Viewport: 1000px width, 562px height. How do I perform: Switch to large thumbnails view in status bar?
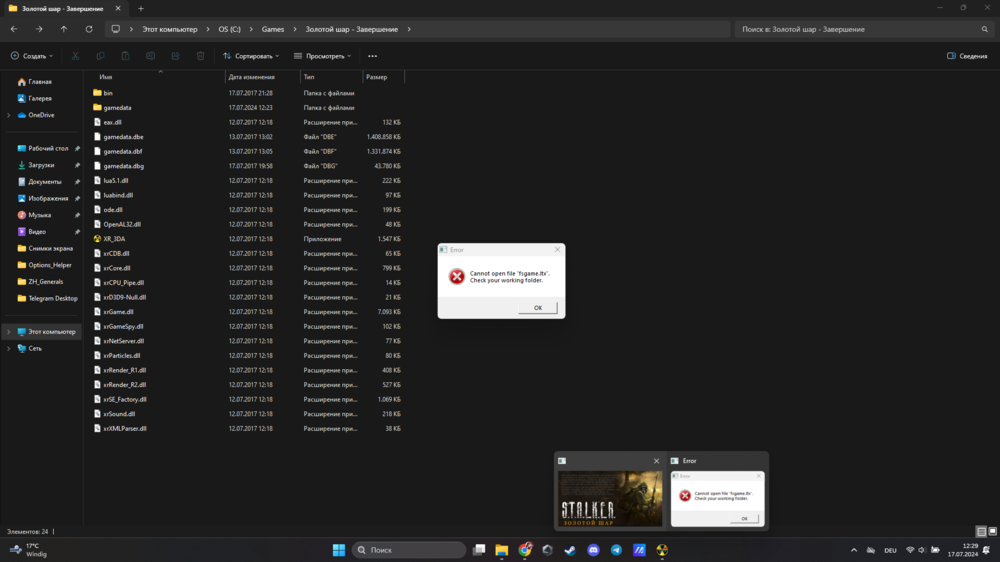click(x=991, y=531)
